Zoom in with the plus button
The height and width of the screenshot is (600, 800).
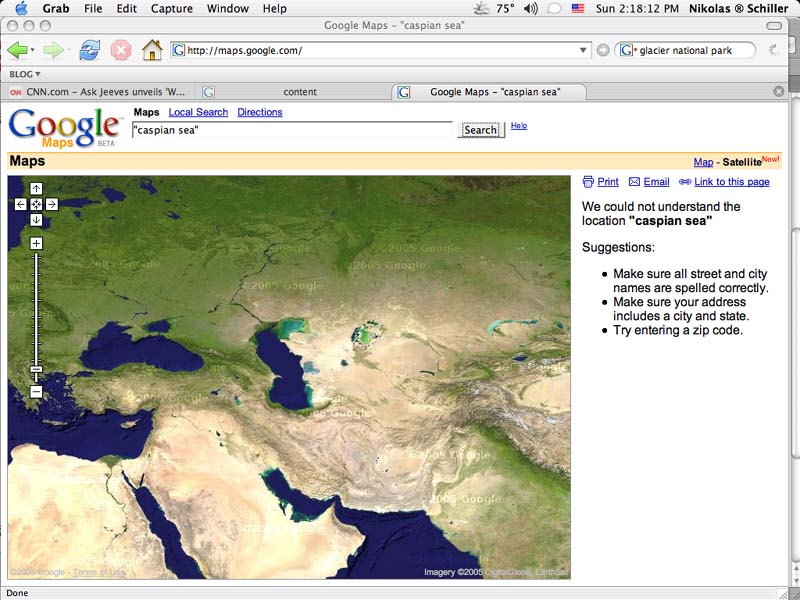[x=36, y=243]
